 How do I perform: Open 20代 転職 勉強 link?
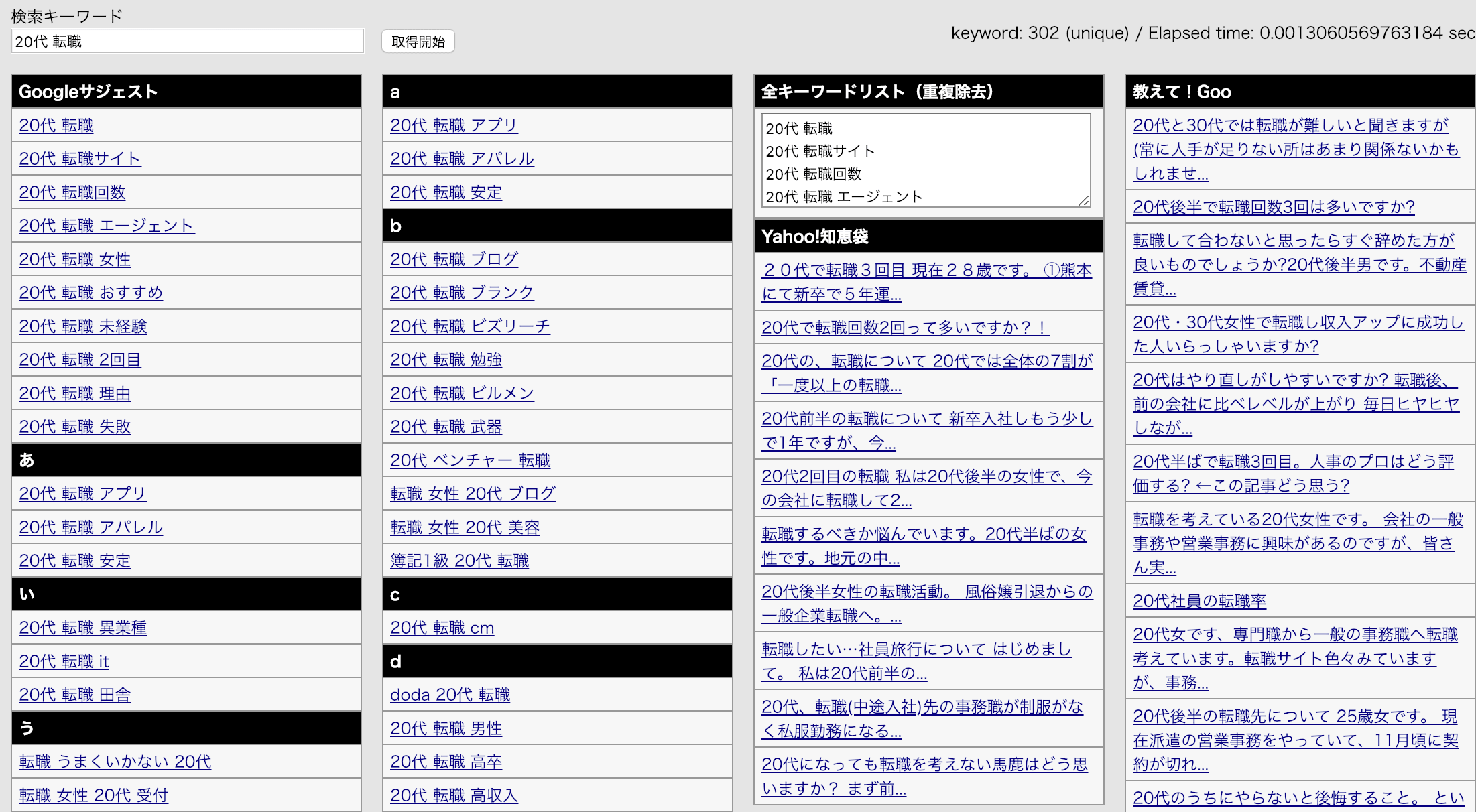(x=446, y=360)
